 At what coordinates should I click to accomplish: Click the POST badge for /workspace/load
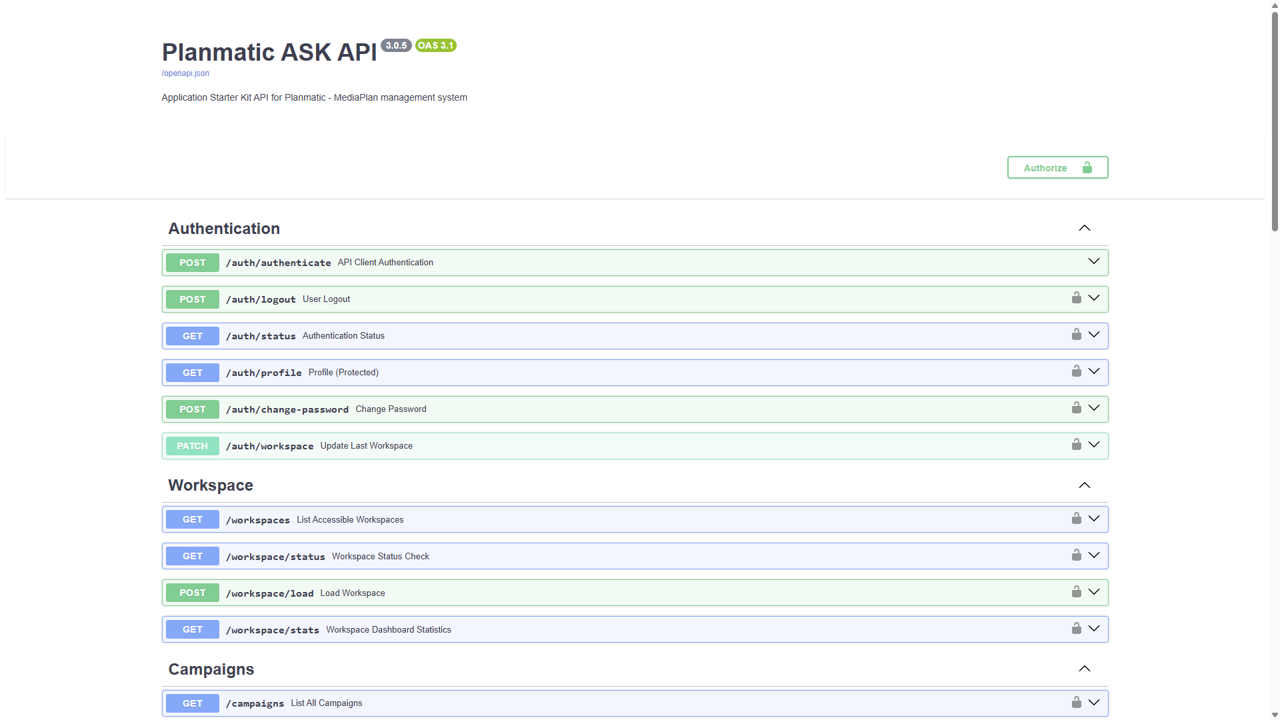click(192, 593)
